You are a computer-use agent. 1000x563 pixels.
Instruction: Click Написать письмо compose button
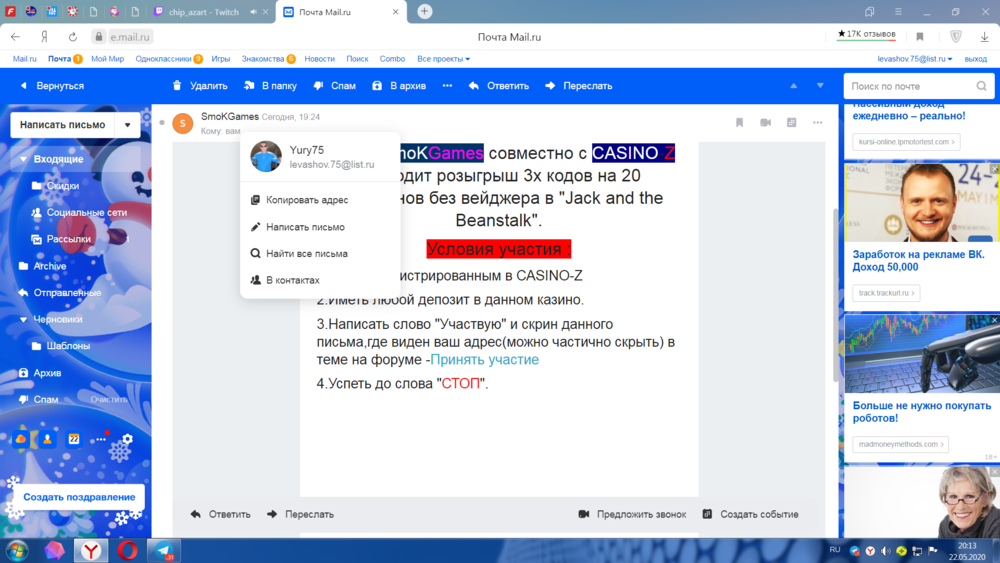coord(62,125)
